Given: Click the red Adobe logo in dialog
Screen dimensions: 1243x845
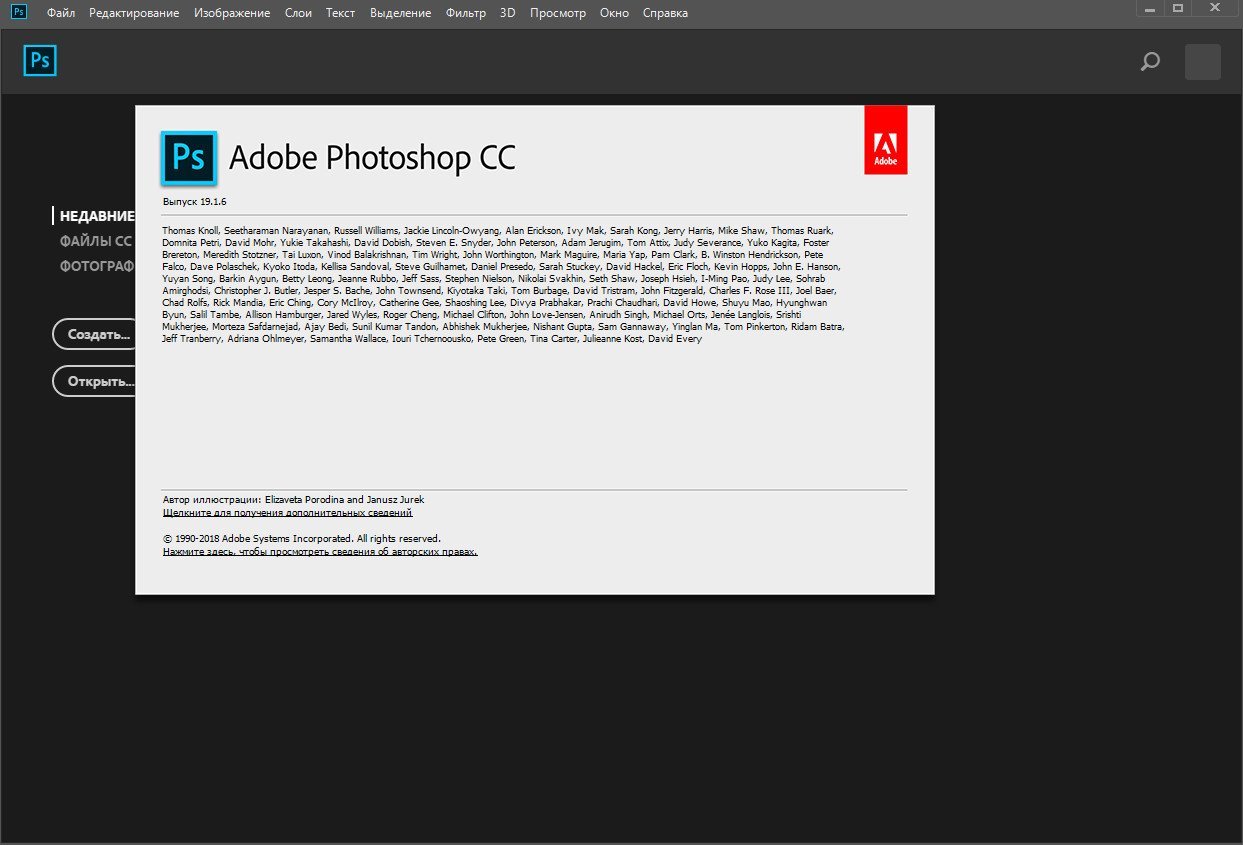Looking at the screenshot, I should coord(885,140).
